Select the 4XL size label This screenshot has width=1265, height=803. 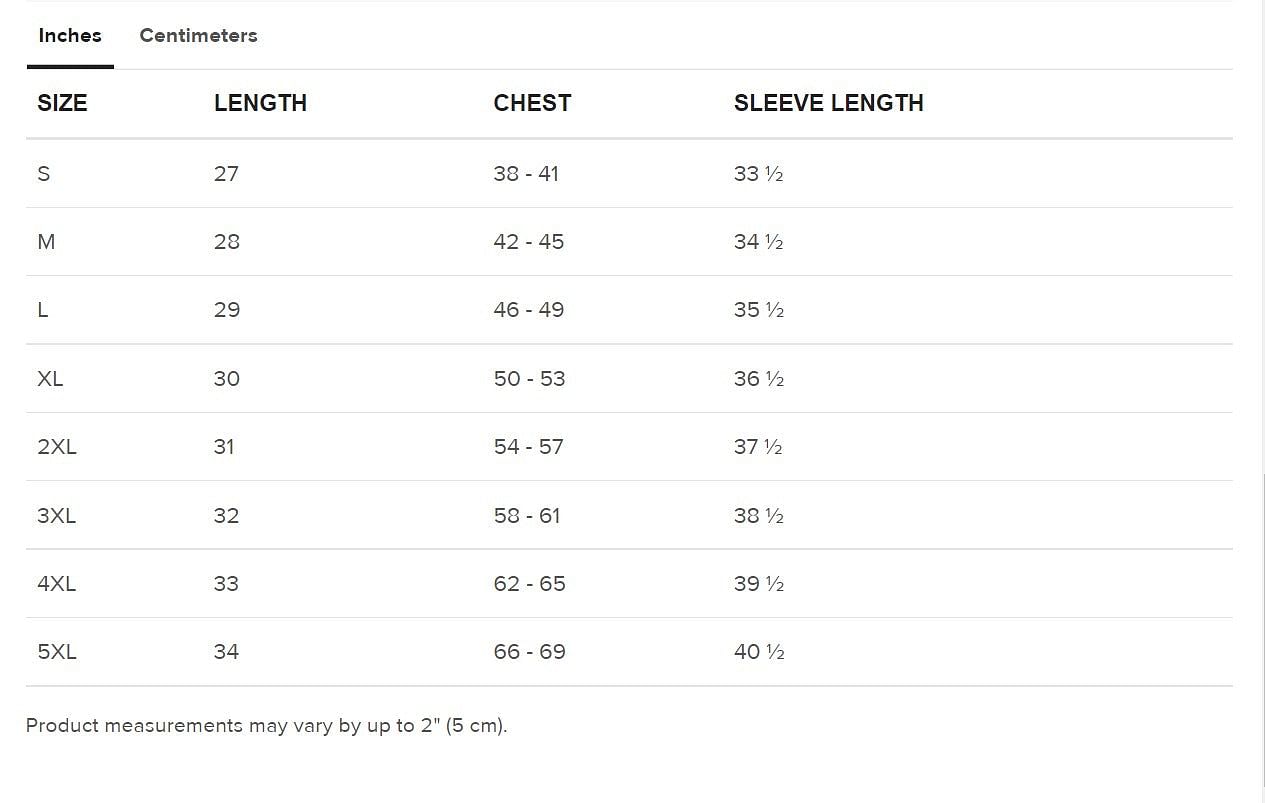(57, 583)
